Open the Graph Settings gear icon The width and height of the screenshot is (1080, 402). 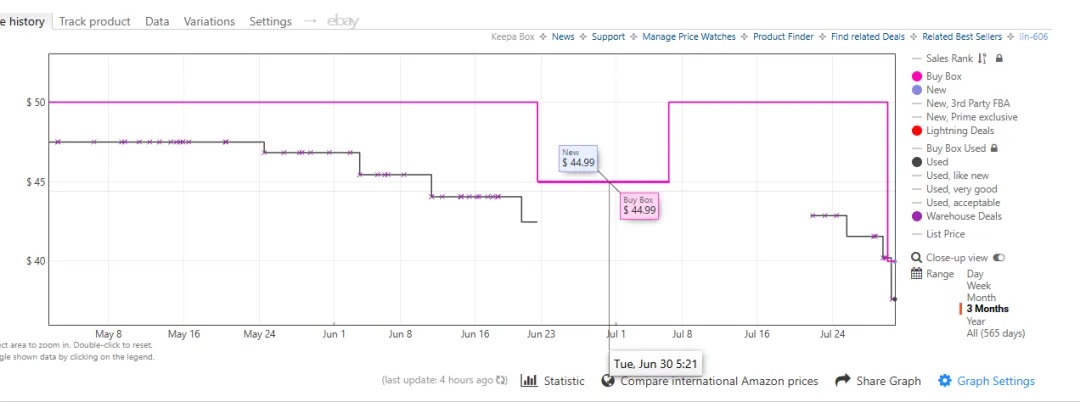[945, 381]
